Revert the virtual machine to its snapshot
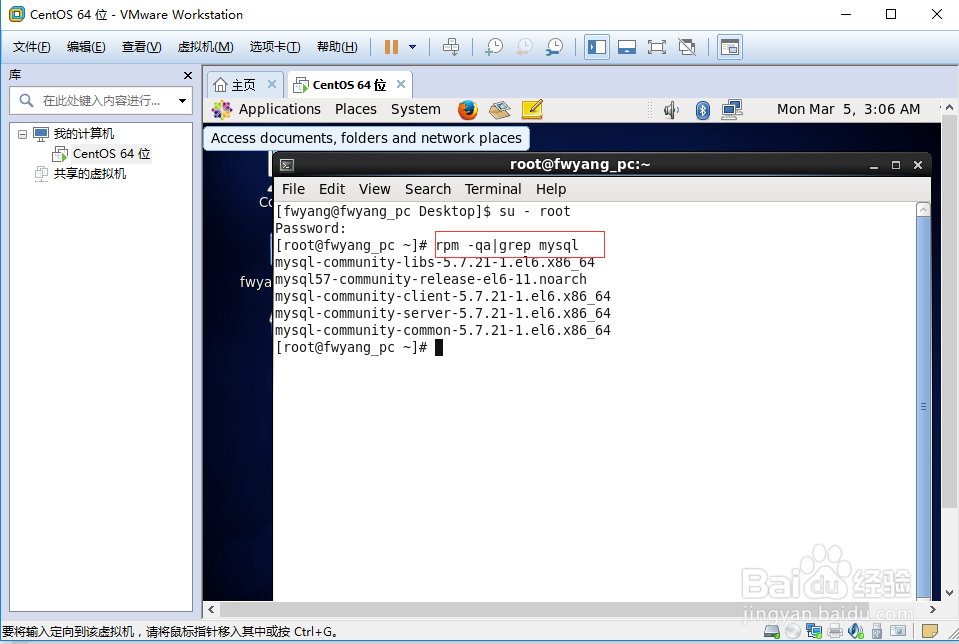Screen dimensions: 959x644 [524, 47]
